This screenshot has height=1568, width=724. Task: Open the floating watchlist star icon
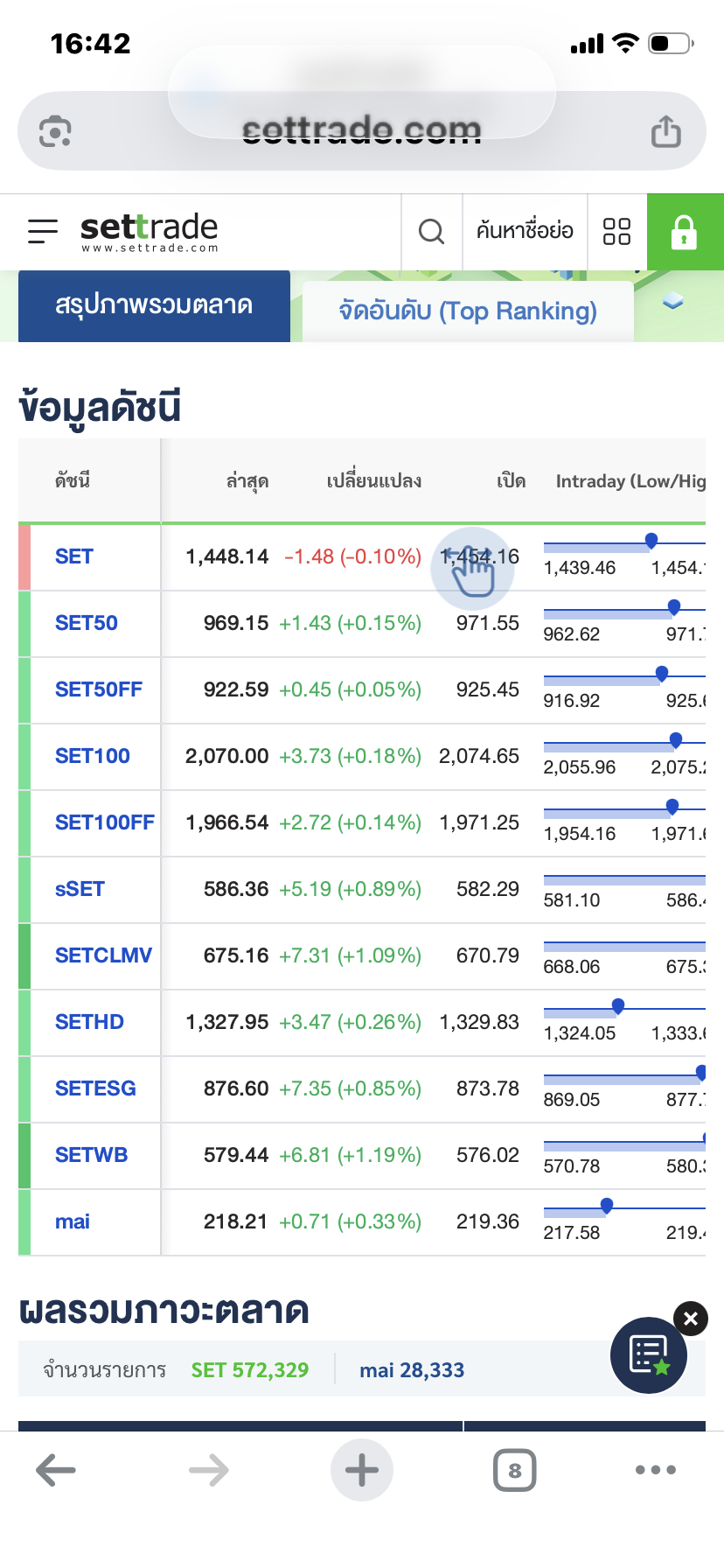[649, 1354]
